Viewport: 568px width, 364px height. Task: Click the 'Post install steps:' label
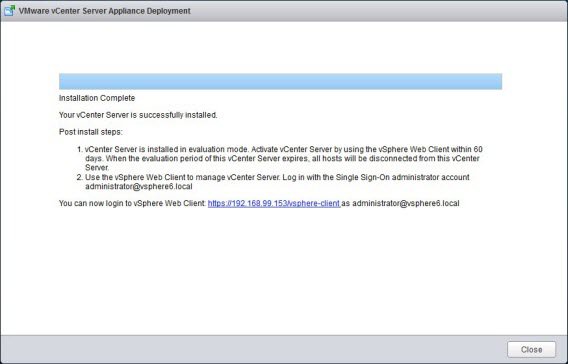91,132
